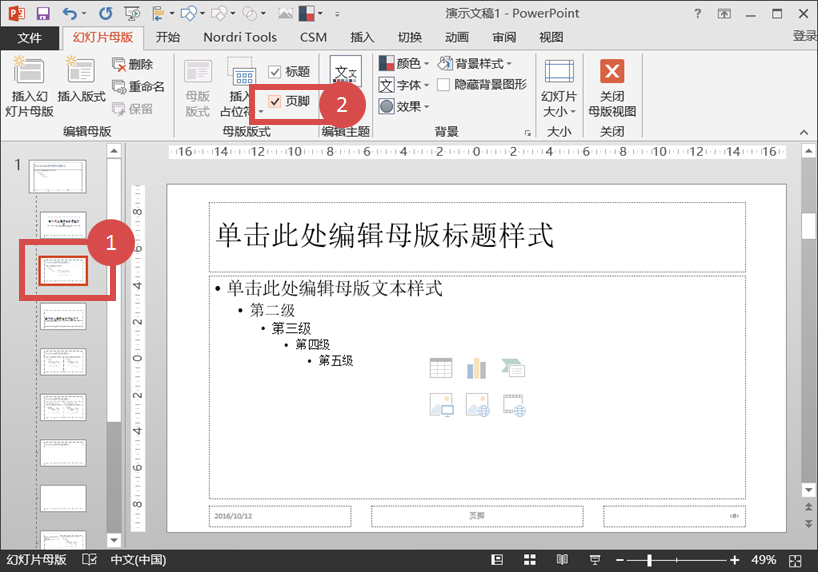Click the save icon in quick access toolbar
Viewport: 818px width, 572px height.
tap(42, 13)
